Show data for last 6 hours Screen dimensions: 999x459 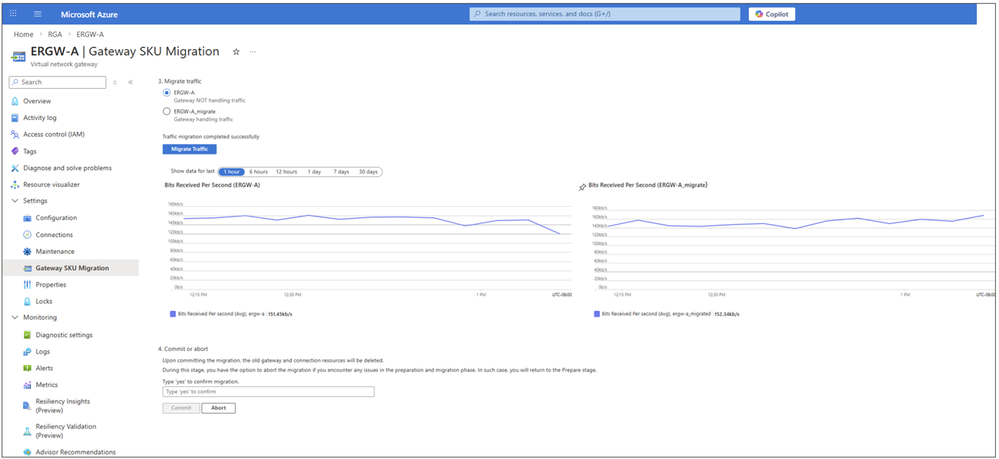(258, 172)
